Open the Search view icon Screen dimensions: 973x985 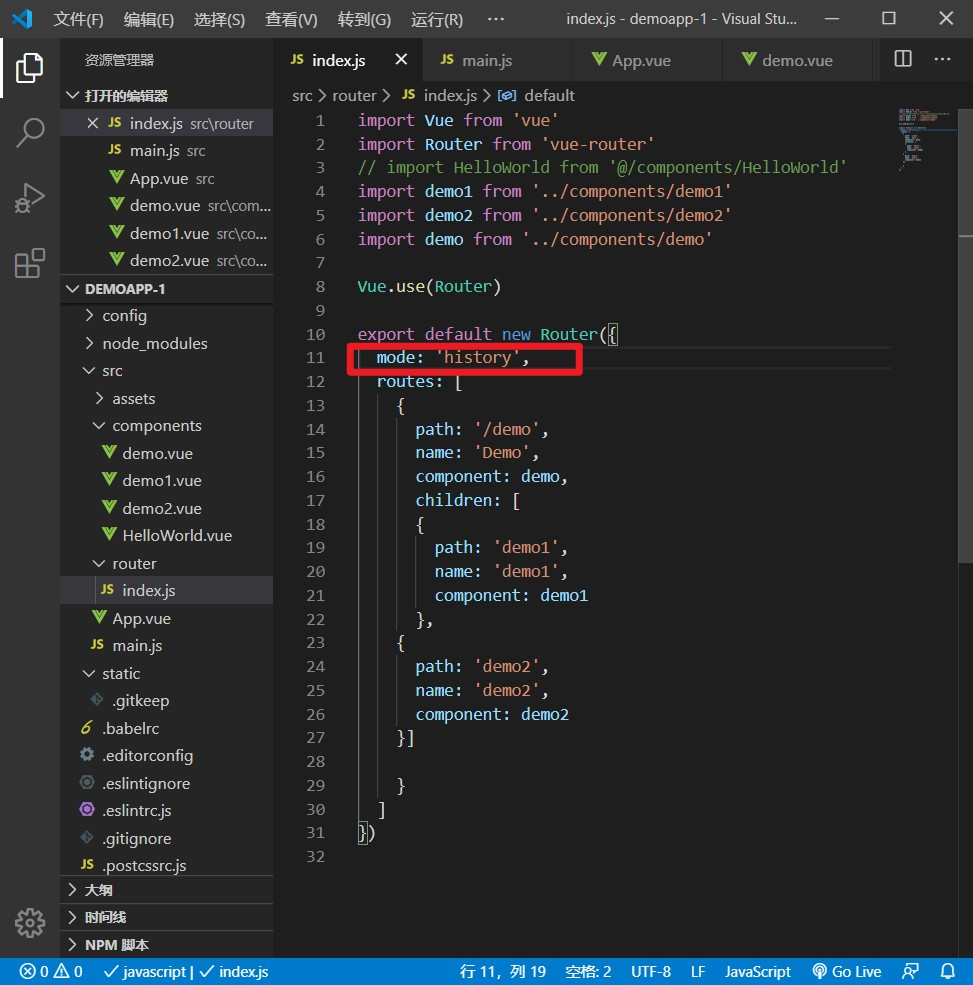pyautogui.click(x=29, y=133)
